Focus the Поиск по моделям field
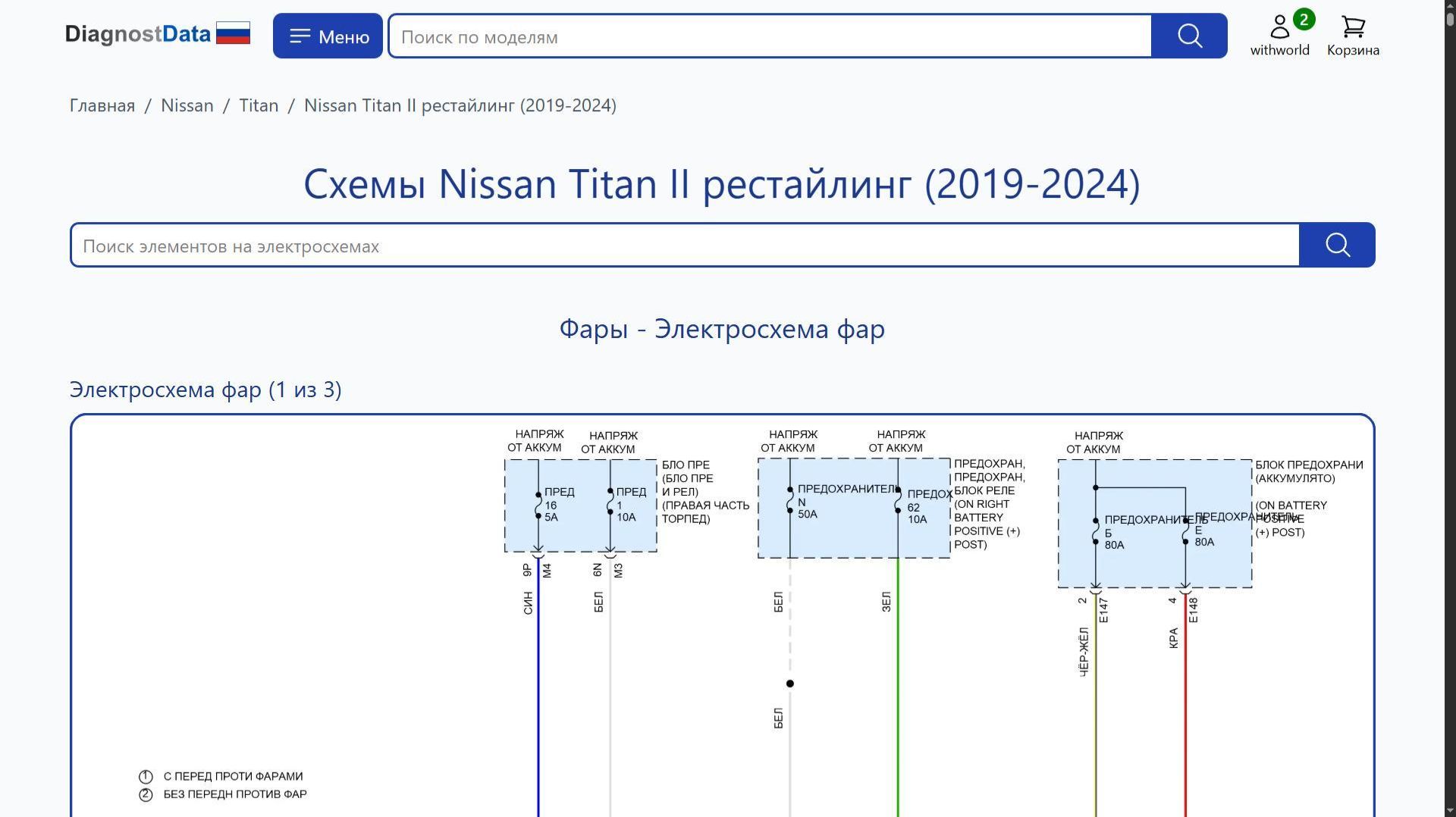The width and height of the screenshot is (1456, 817). coord(770,36)
